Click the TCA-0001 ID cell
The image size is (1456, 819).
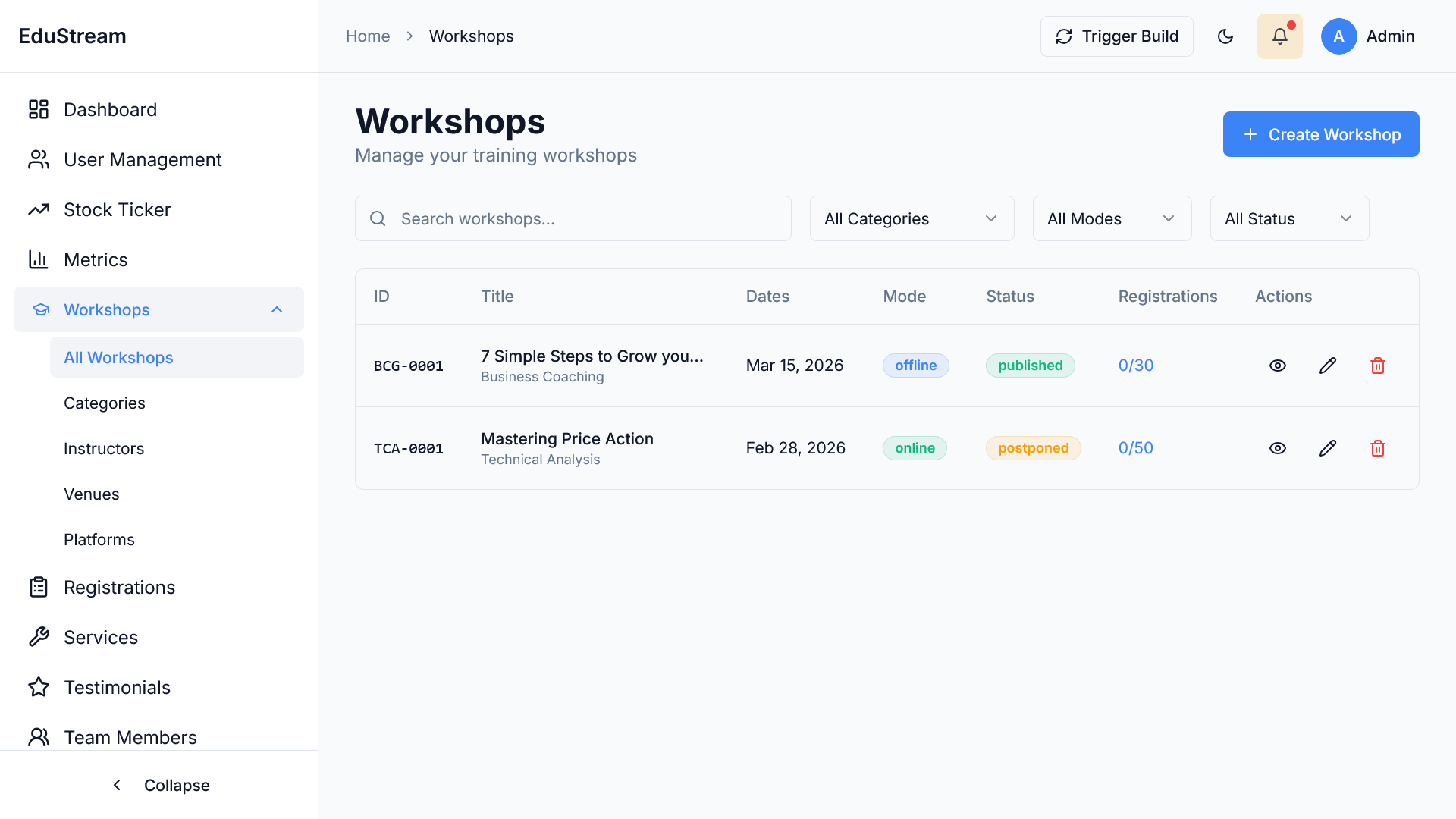(409, 449)
